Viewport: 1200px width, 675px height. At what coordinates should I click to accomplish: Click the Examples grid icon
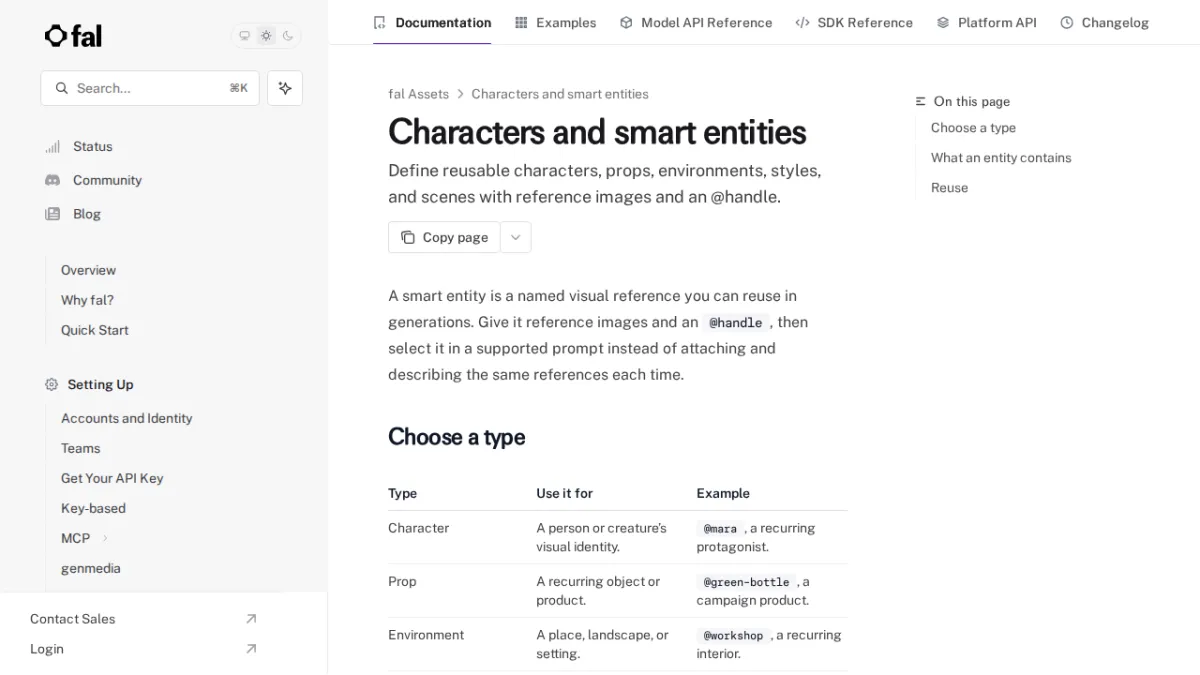[x=521, y=22]
